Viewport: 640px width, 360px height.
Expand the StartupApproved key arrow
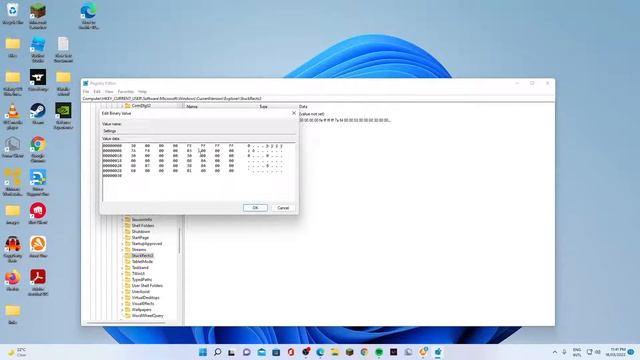click(122, 244)
